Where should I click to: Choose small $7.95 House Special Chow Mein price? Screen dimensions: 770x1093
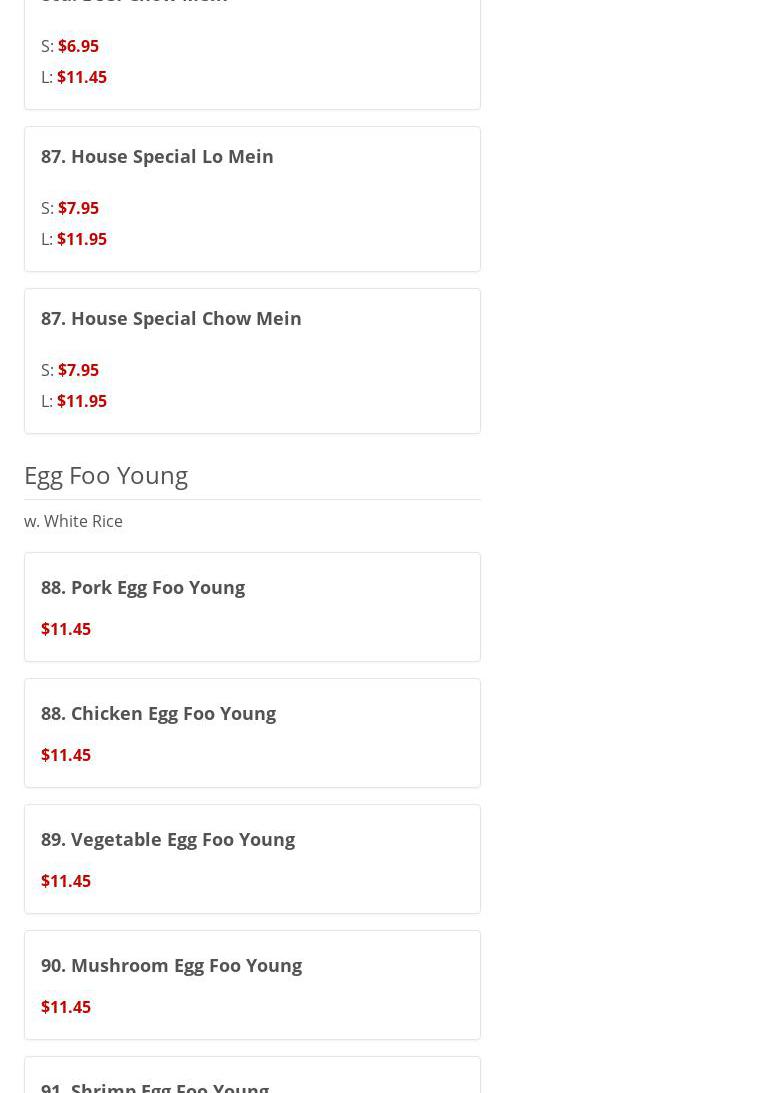coord(78,370)
